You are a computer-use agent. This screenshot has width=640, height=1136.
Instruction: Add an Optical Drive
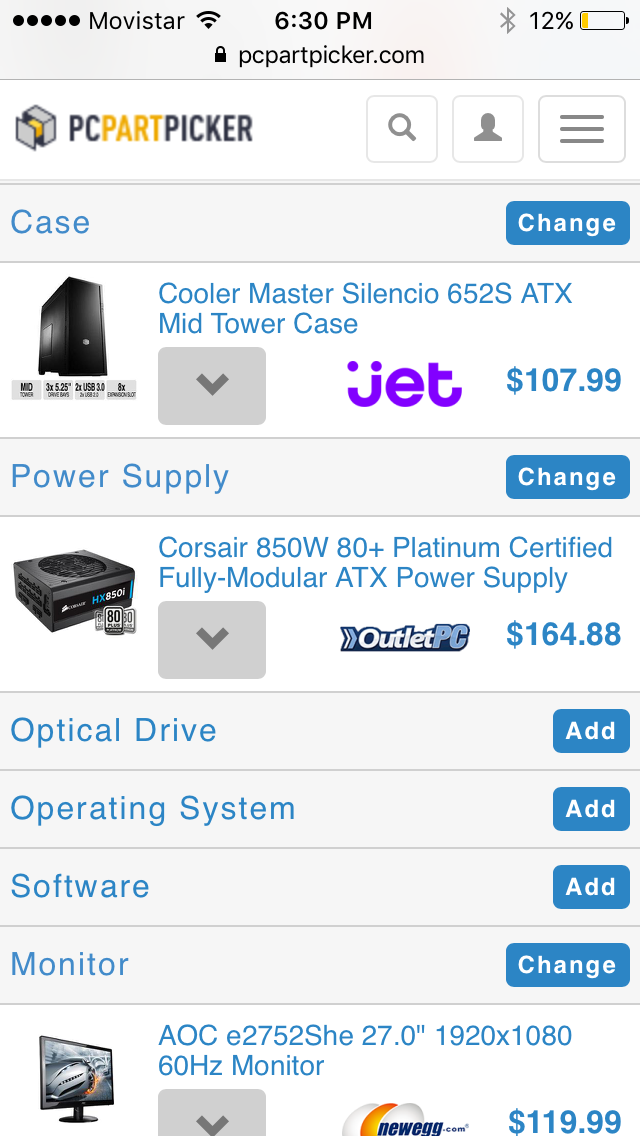(591, 731)
